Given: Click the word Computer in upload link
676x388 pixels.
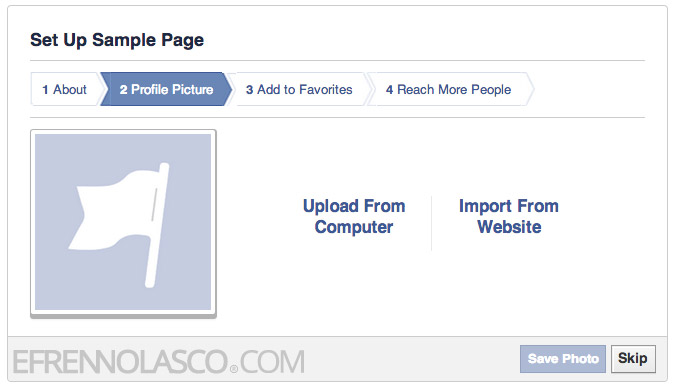Looking at the screenshot, I should pos(354,227).
